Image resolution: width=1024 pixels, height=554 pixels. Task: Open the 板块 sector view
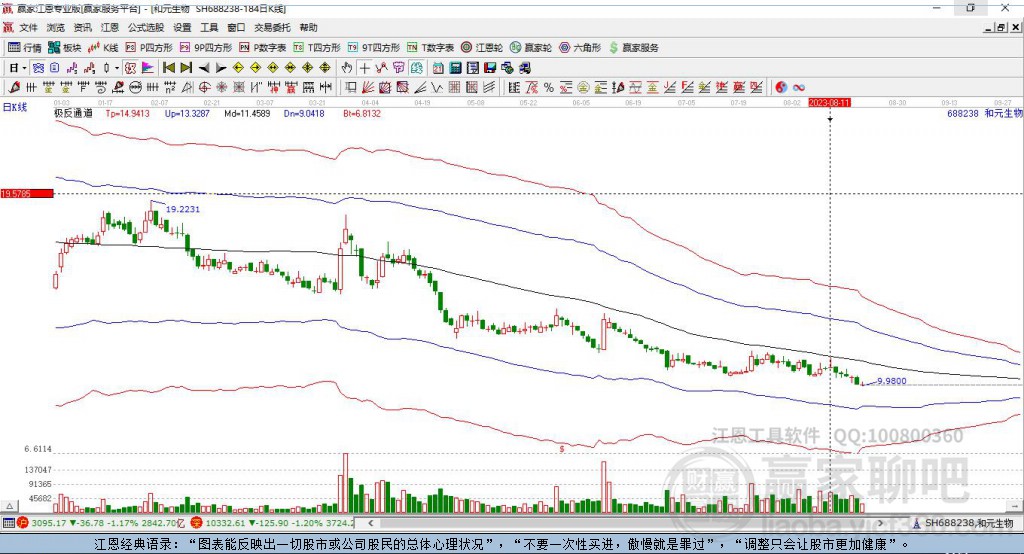[x=65, y=48]
